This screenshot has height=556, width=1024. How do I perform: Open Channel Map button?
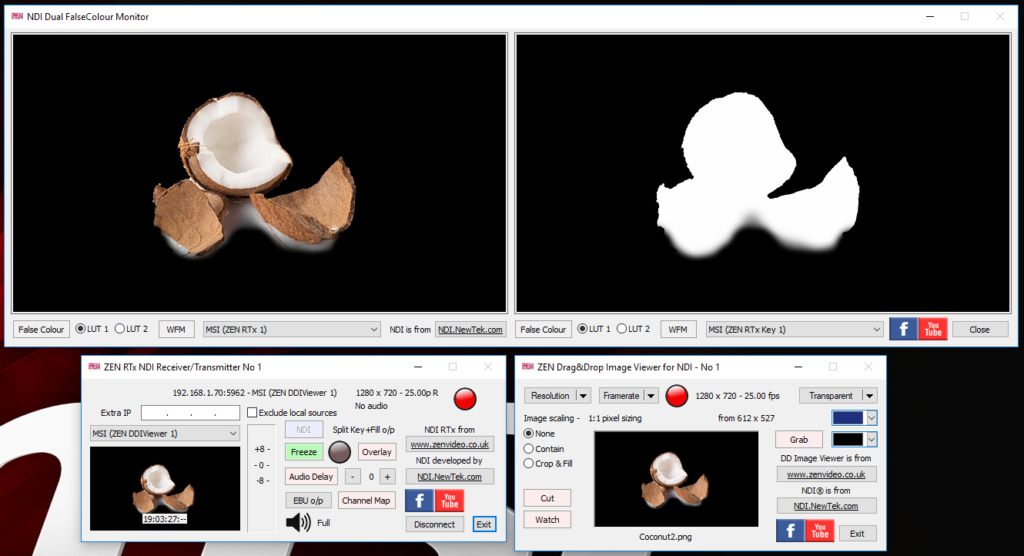[366, 500]
